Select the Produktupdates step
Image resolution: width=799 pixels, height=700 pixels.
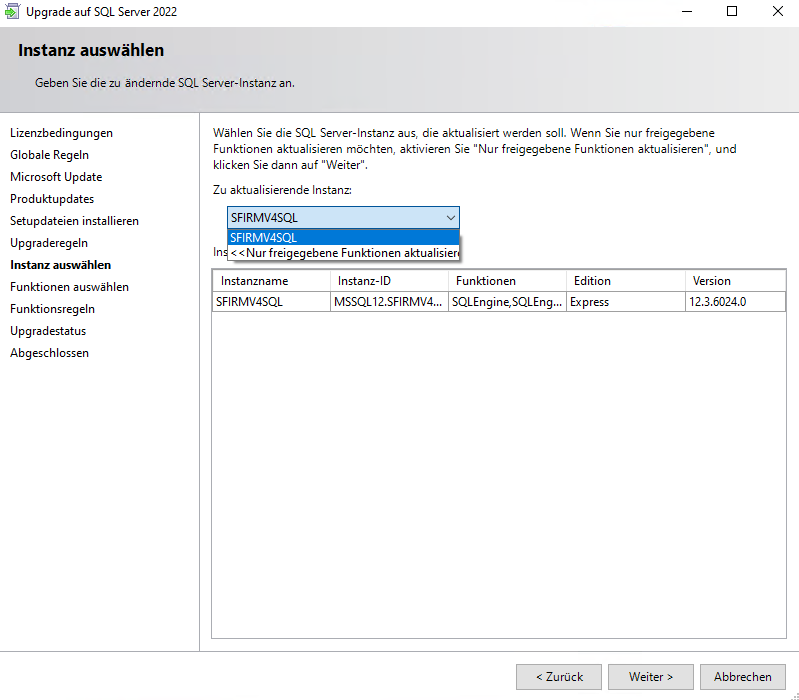tap(52, 199)
